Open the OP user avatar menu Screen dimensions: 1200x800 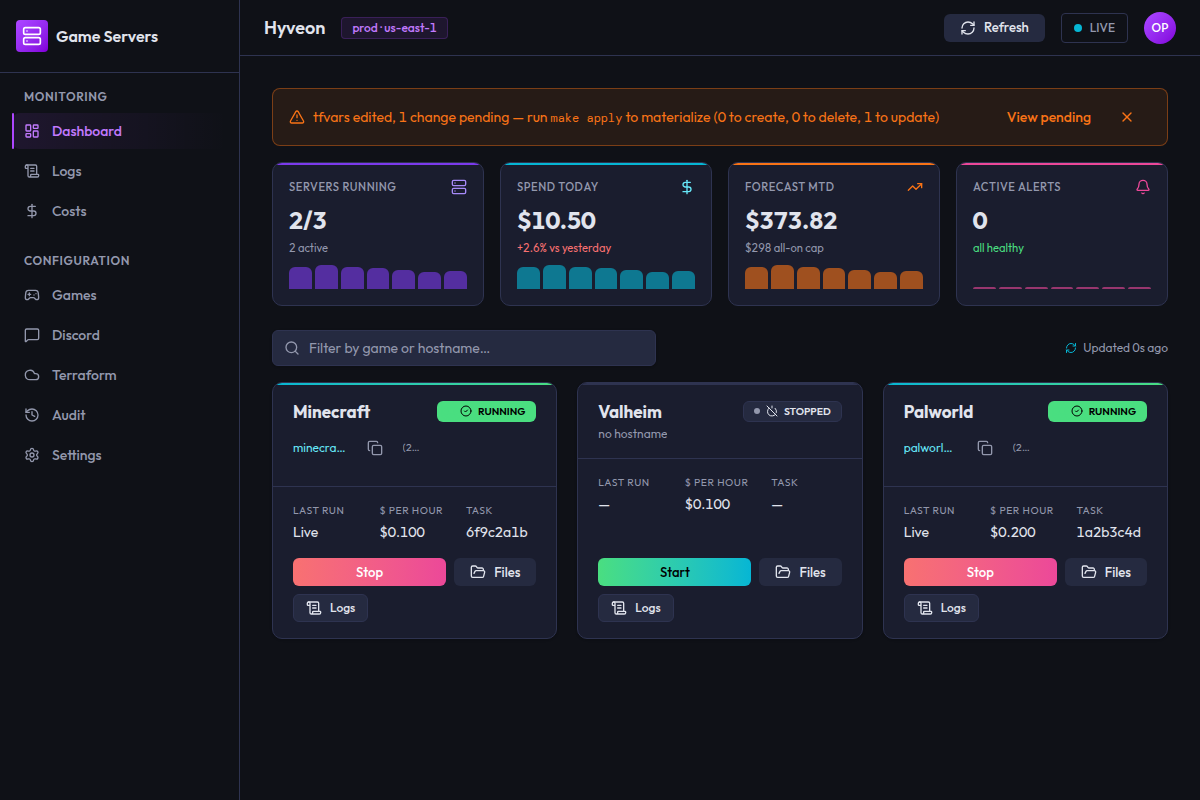pos(1160,28)
